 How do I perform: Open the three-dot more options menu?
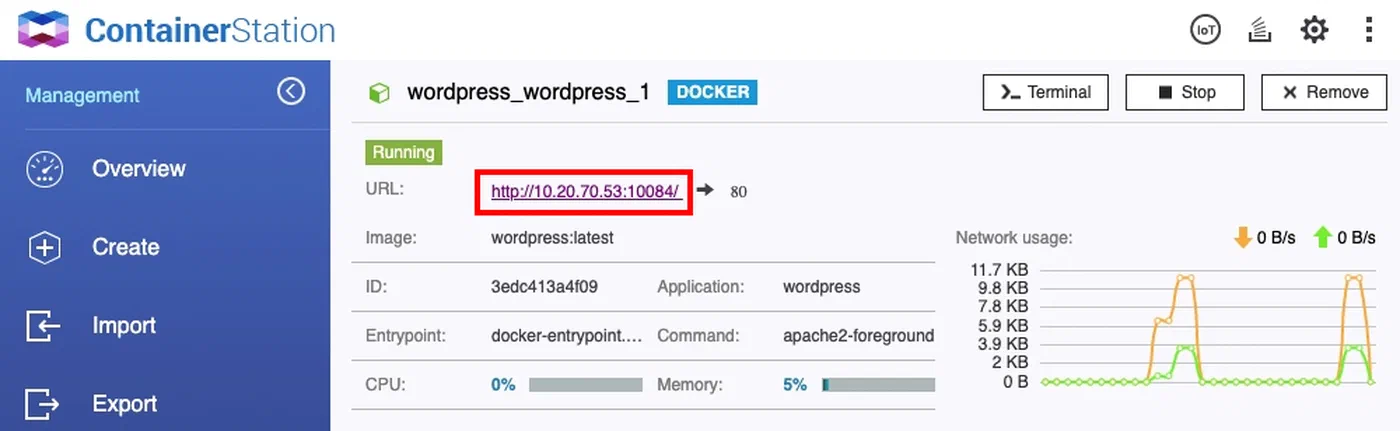[1369, 30]
